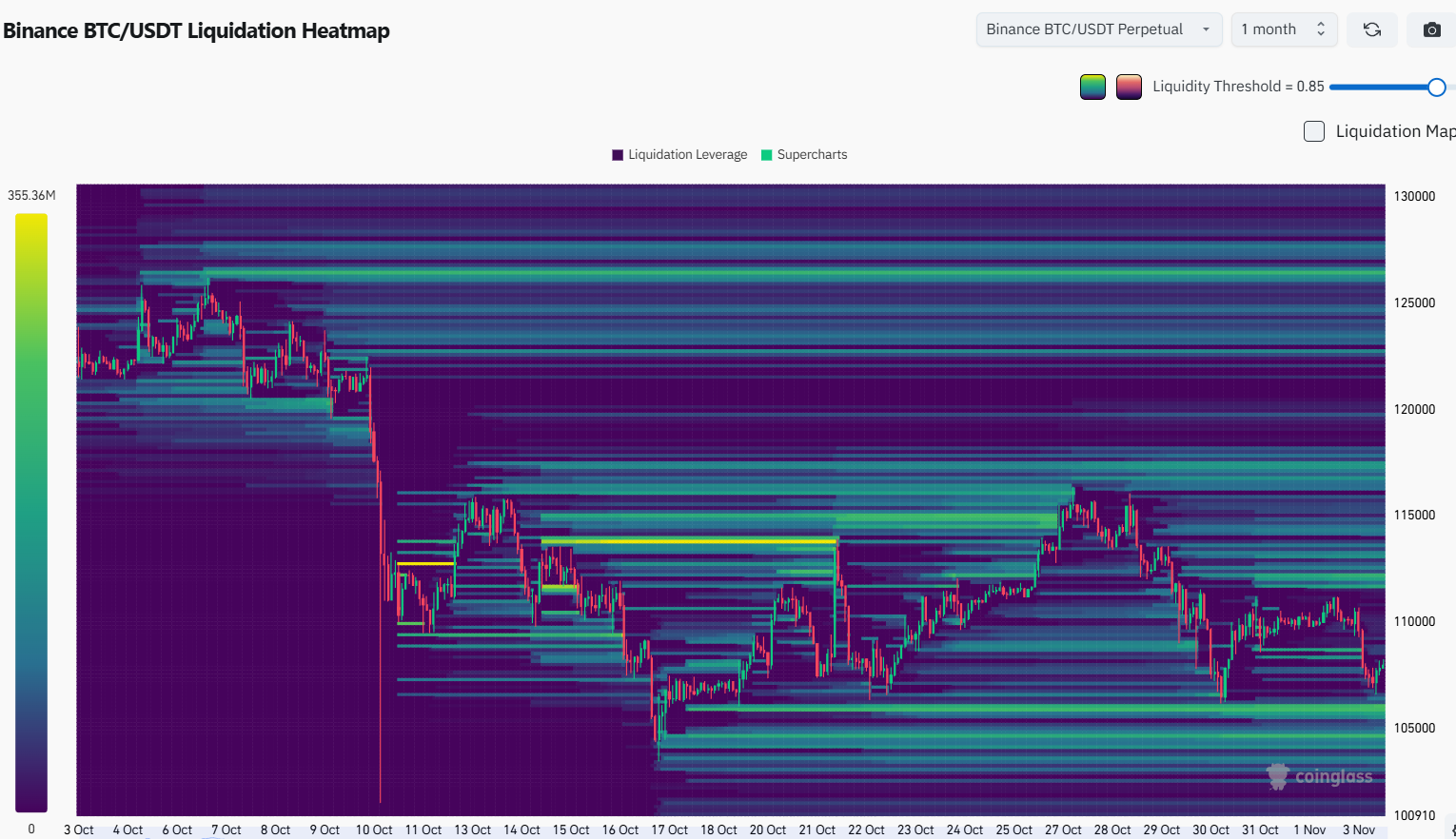Click the refresh icon button
Image resolution: width=1456 pixels, height=839 pixels.
1371,29
